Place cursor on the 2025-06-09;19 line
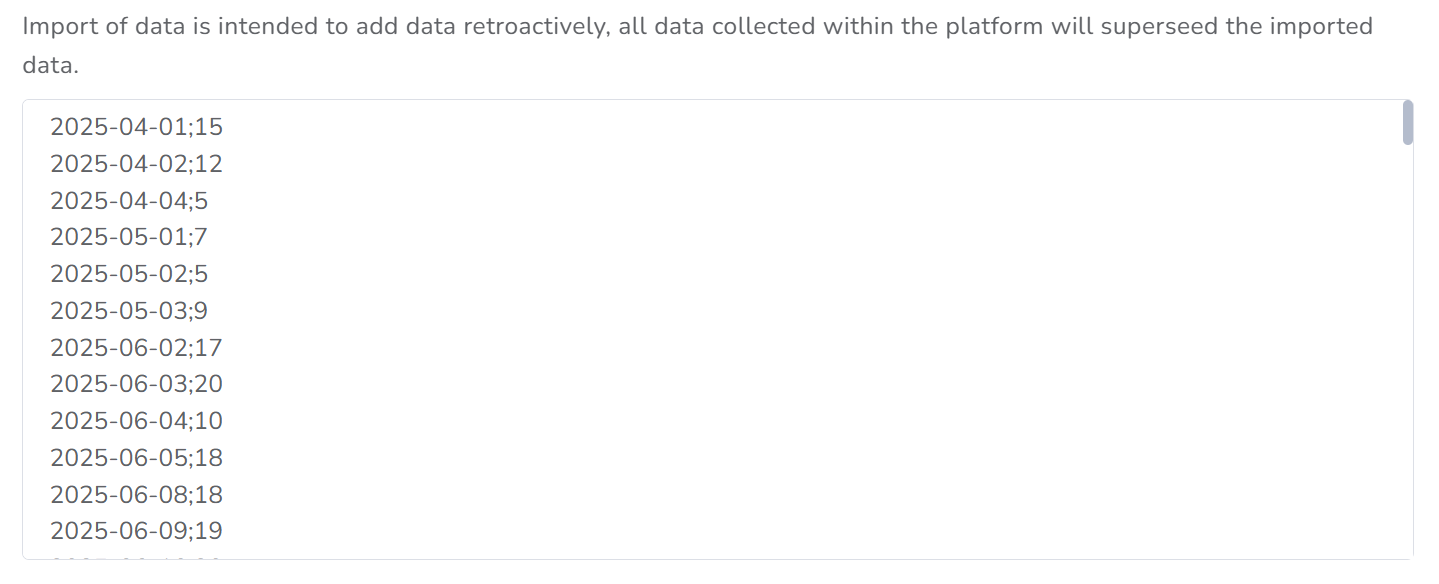Screen dimensions: 1439x584 coord(136,531)
